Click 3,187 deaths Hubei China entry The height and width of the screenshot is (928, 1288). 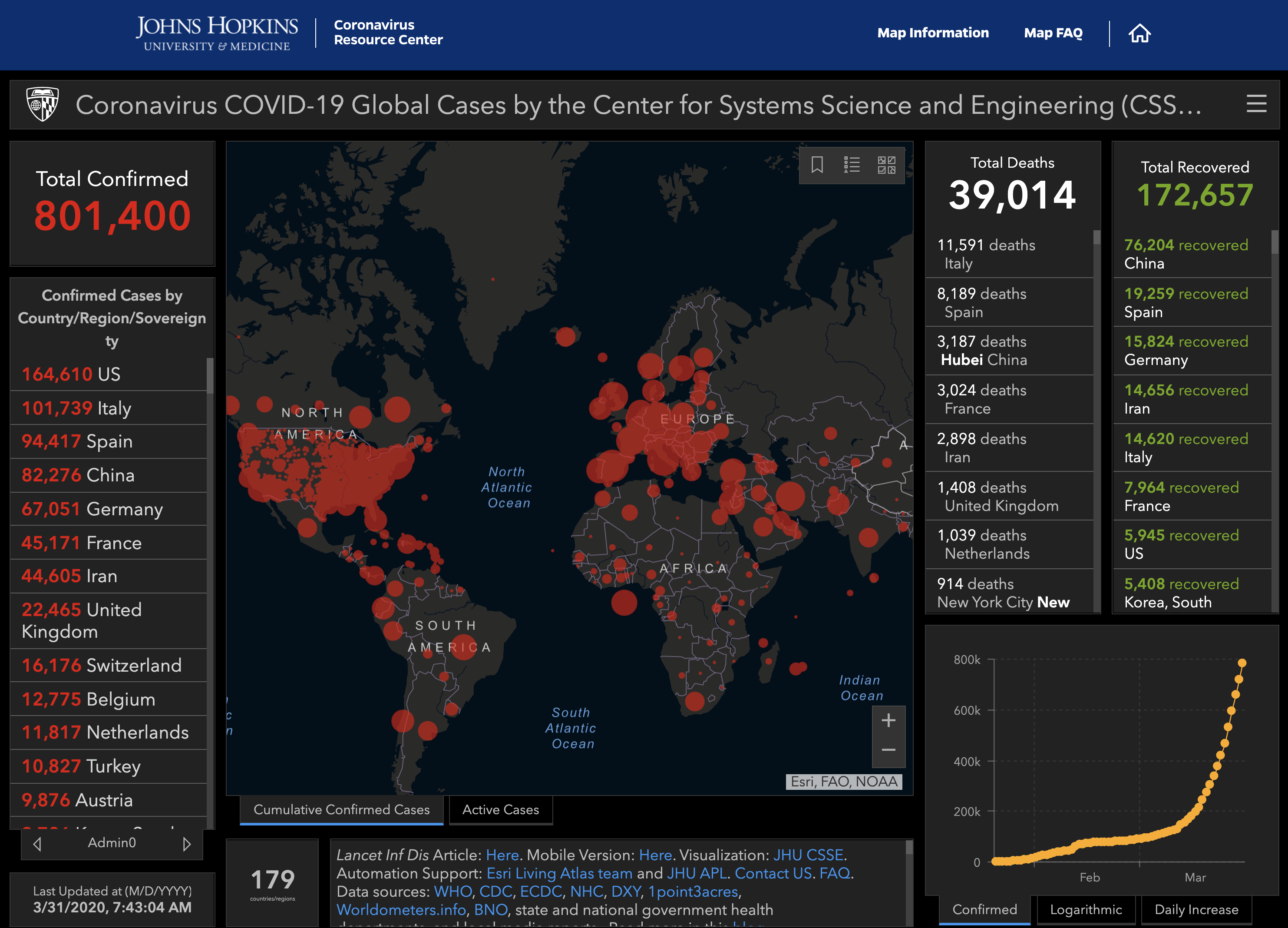coord(1009,351)
